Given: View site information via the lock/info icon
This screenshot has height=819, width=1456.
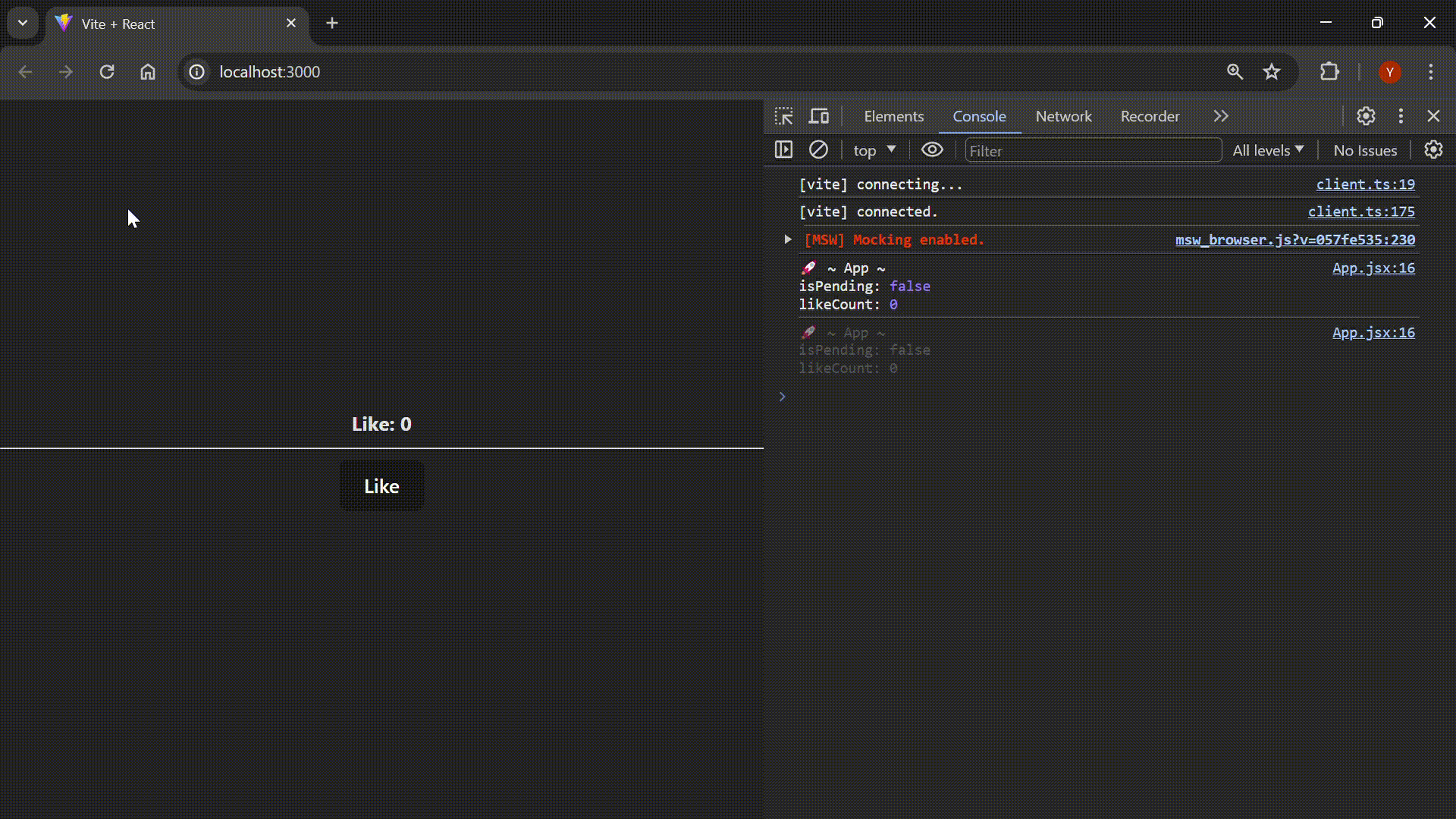Looking at the screenshot, I should [x=196, y=71].
